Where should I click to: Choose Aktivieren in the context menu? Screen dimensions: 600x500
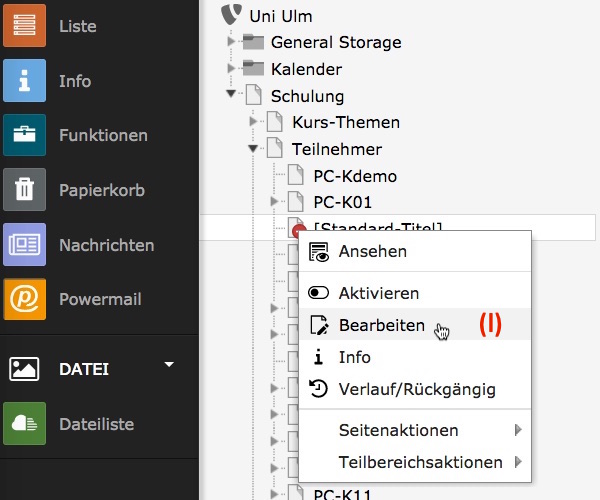pos(378,293)
